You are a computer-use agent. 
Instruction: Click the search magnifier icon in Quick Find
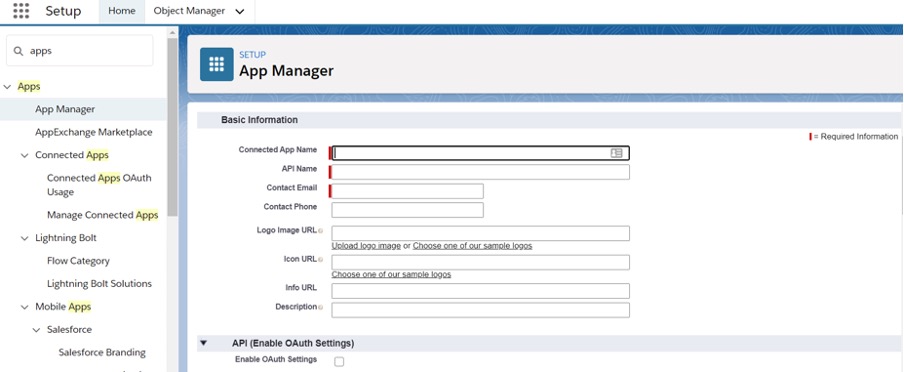point(18,51)
